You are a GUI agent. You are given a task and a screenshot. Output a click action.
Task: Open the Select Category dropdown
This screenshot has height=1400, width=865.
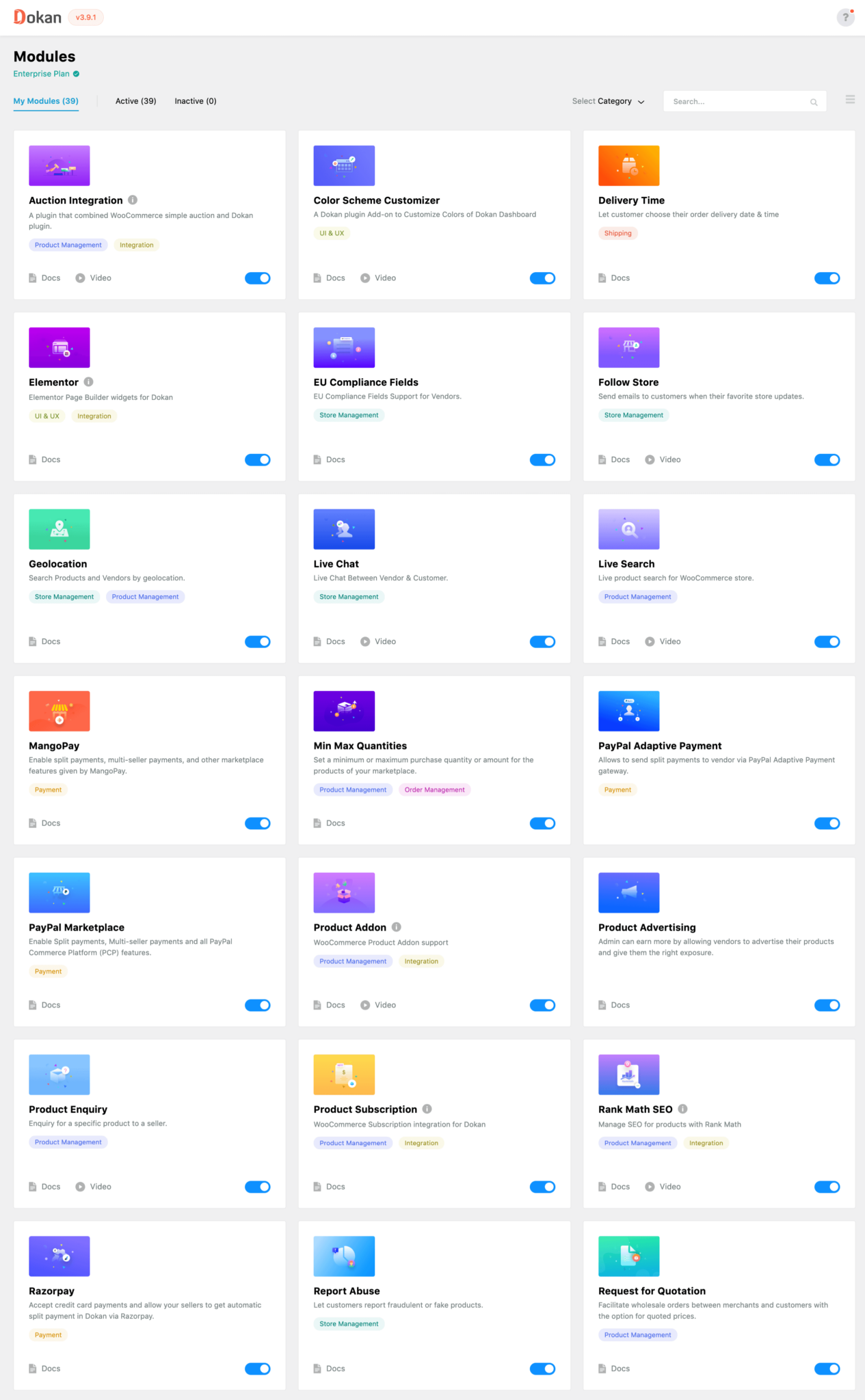coord(608,101)
